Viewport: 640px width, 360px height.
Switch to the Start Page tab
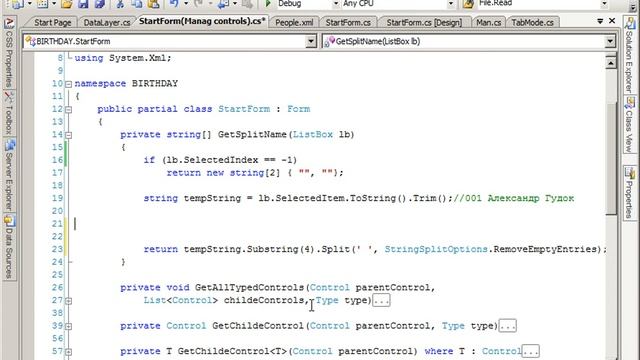coord(53,22)
